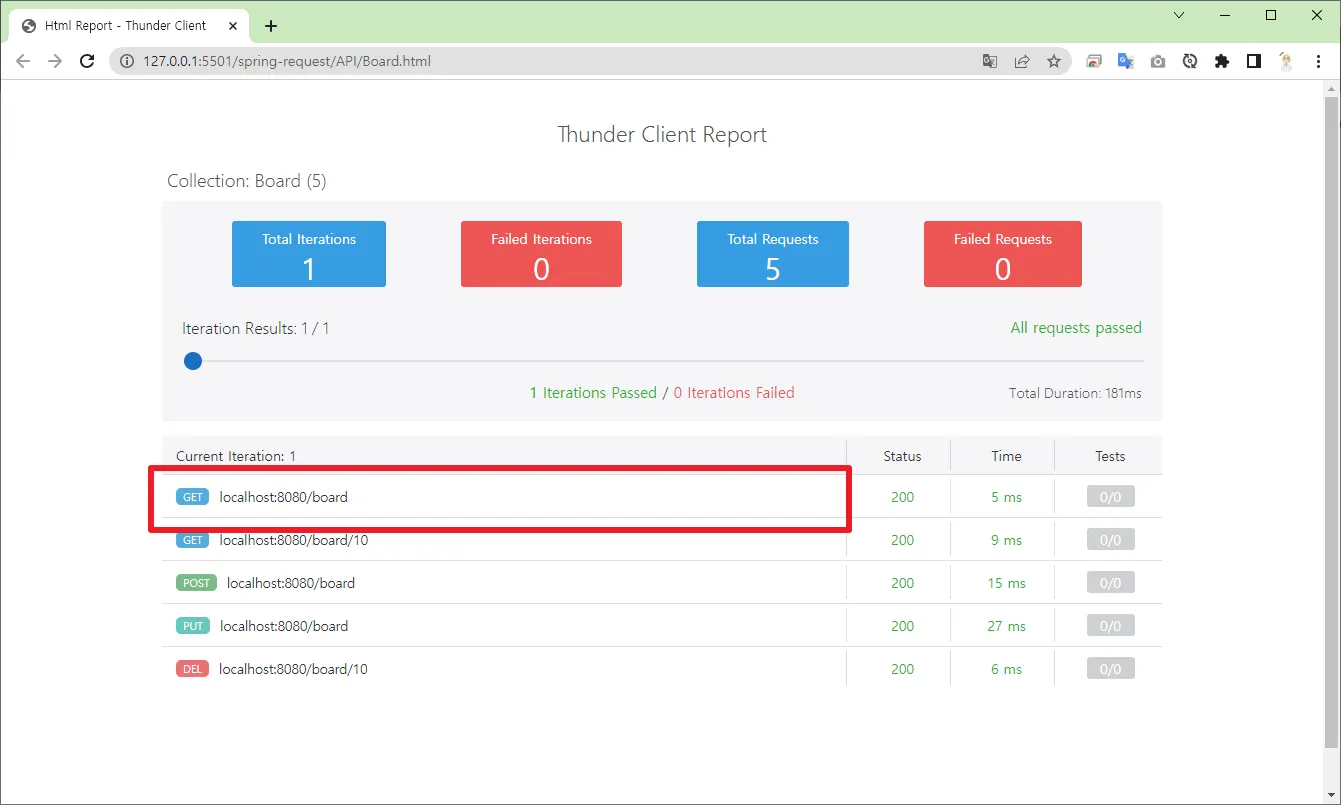
Task: Click the Failed Requests card
Action: (1003, 254)
